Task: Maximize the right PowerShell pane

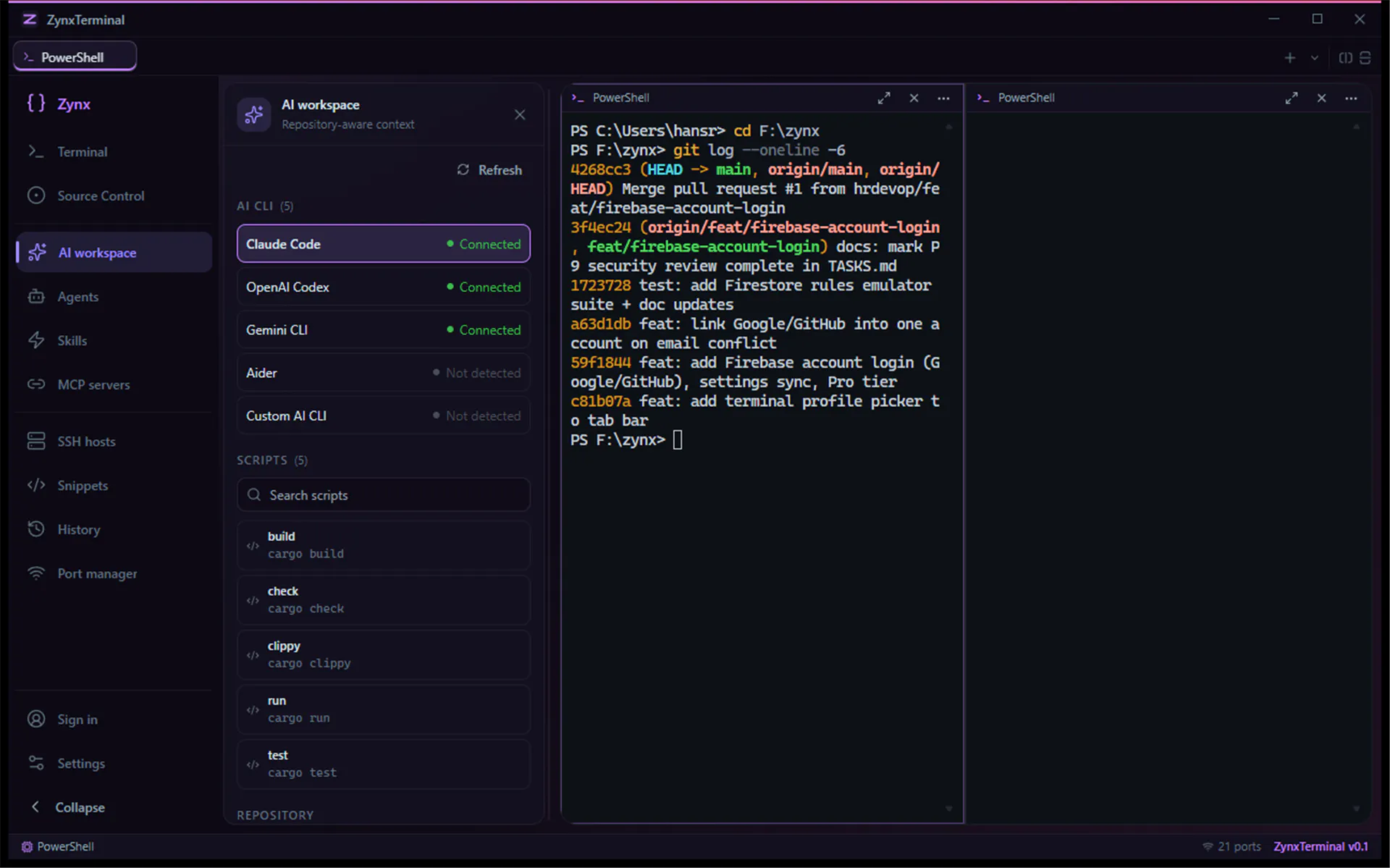Action: pyautogui.click(x=1292, y=98)
